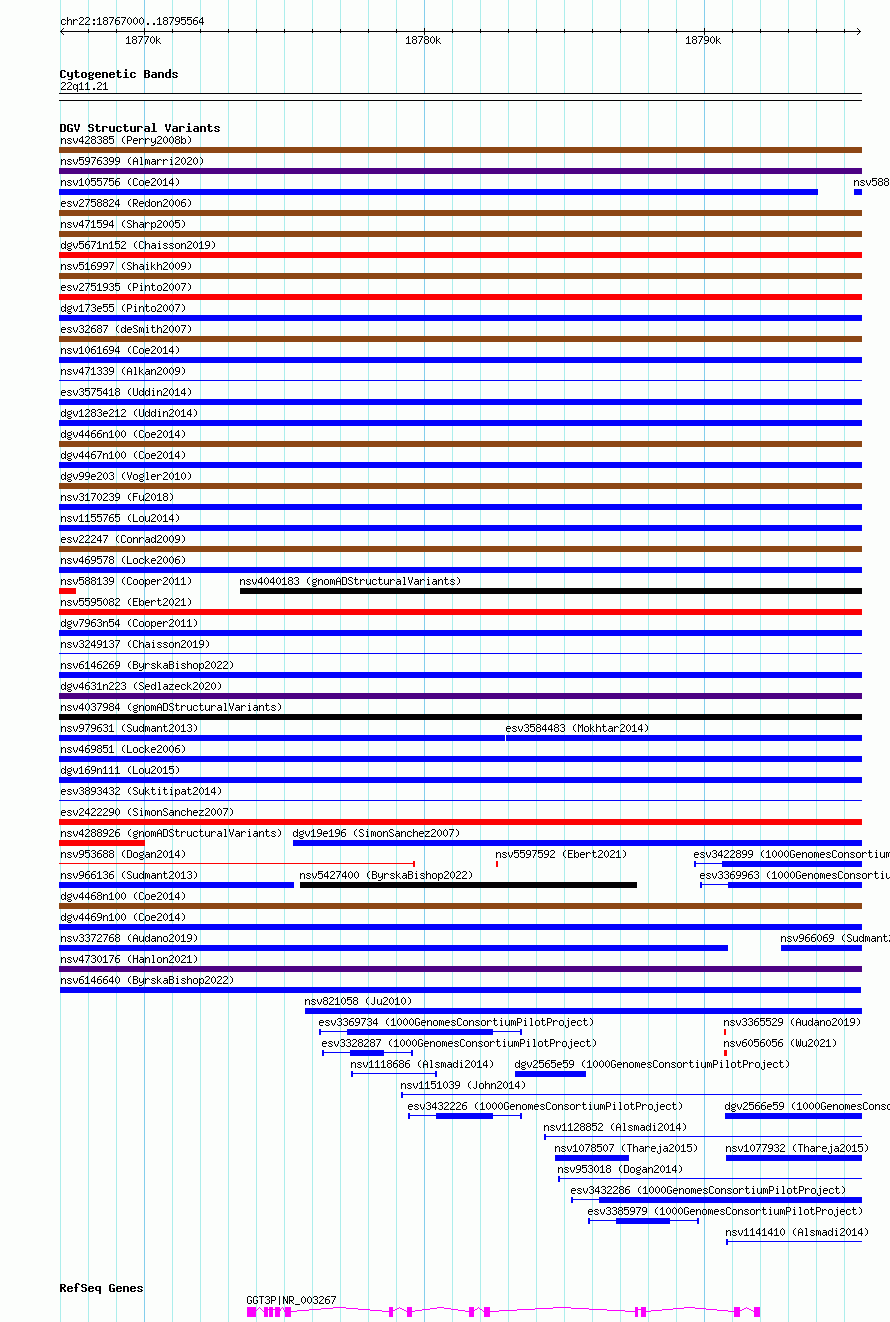Select esv2422290 (SimonSanchez2007) label
This screenshot has width=890, height=1322.
[147, 812]
